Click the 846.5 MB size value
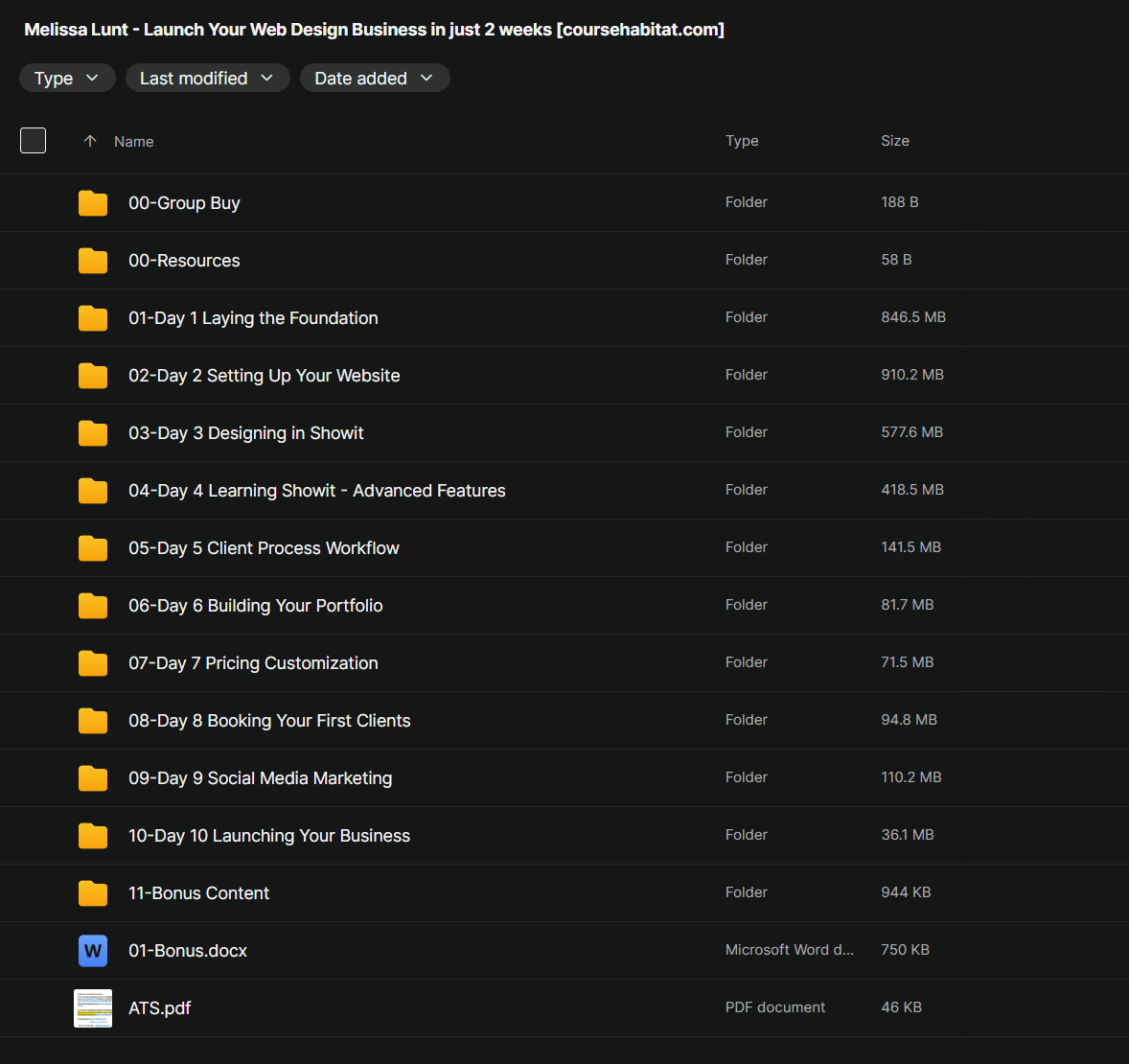The image size is (1129, 1064). (x=913, y=317)
